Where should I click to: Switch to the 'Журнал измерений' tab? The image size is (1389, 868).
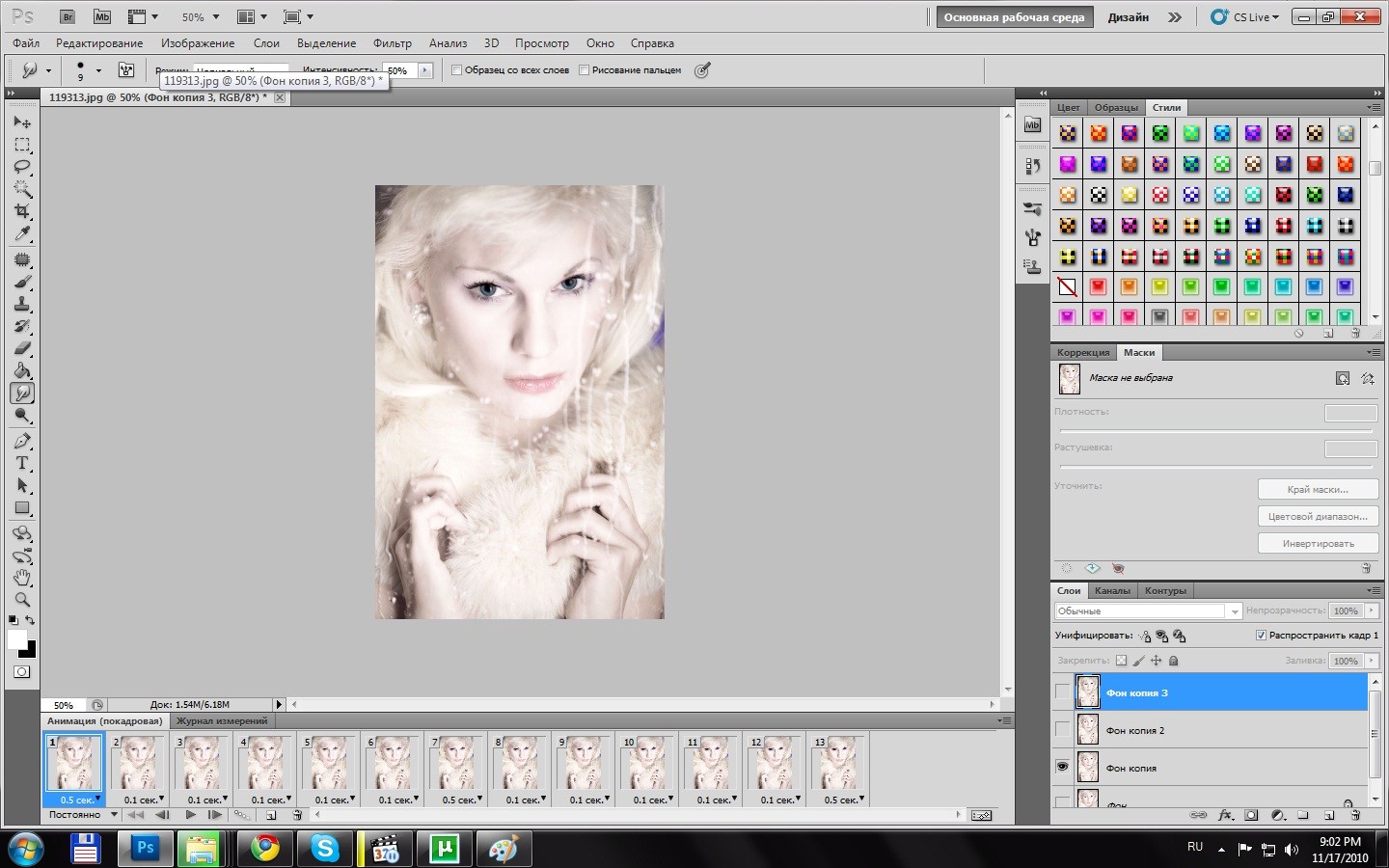point(222,720)
